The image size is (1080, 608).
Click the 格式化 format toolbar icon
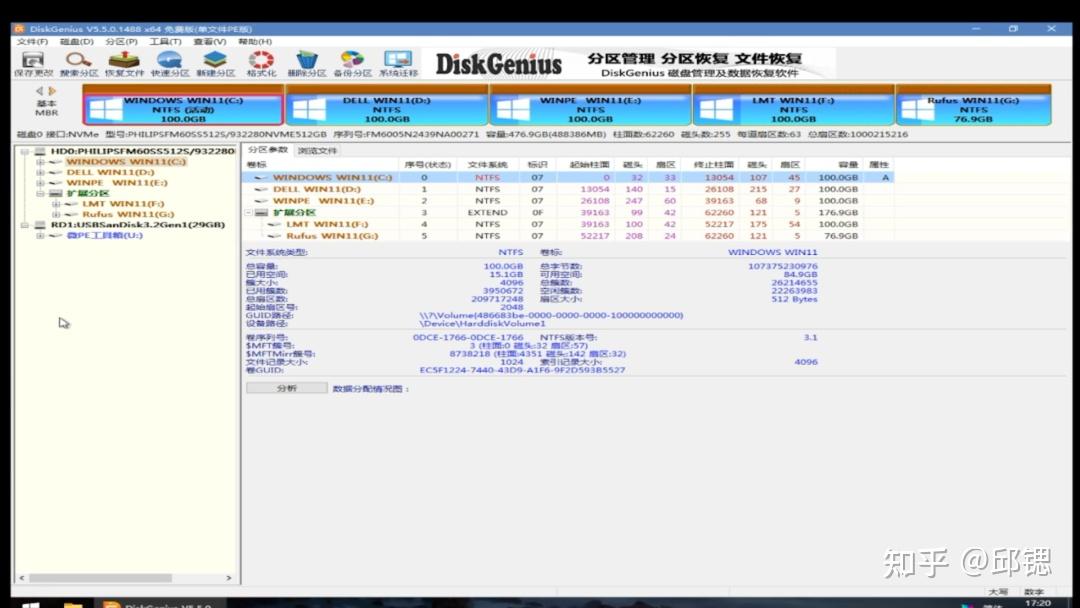pos(261,64)
